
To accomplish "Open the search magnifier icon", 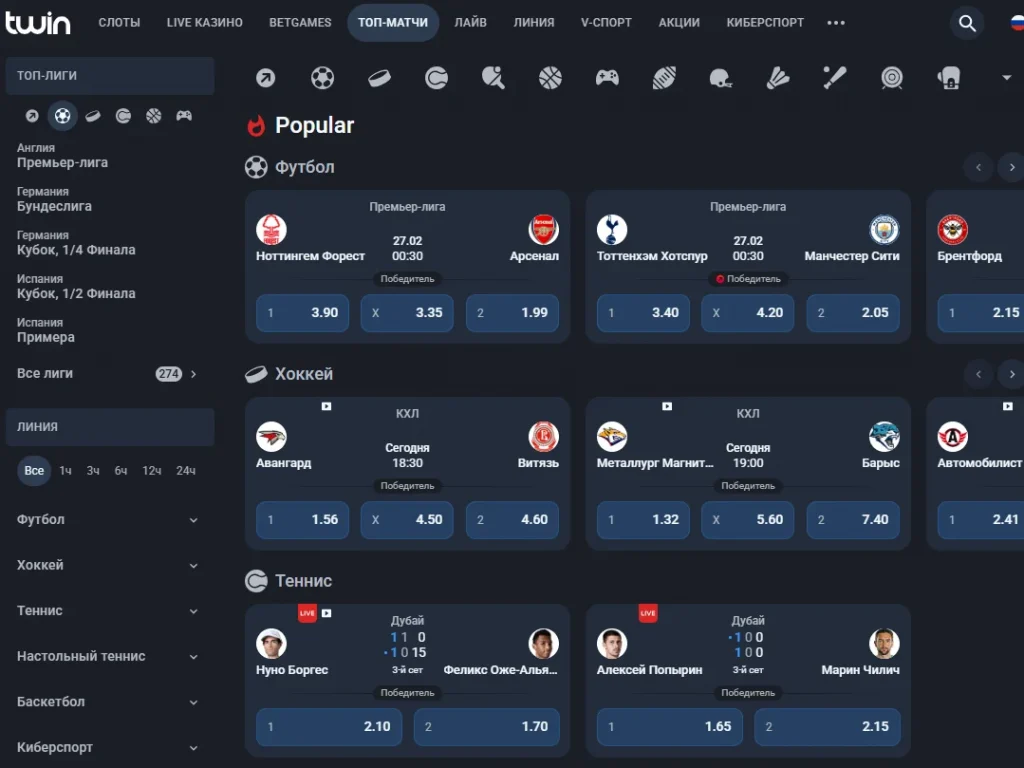I will point(966,23).
